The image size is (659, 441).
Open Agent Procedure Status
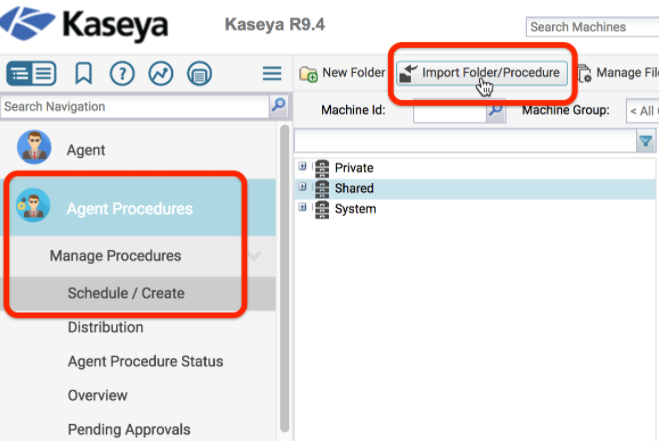coord(145,362)
